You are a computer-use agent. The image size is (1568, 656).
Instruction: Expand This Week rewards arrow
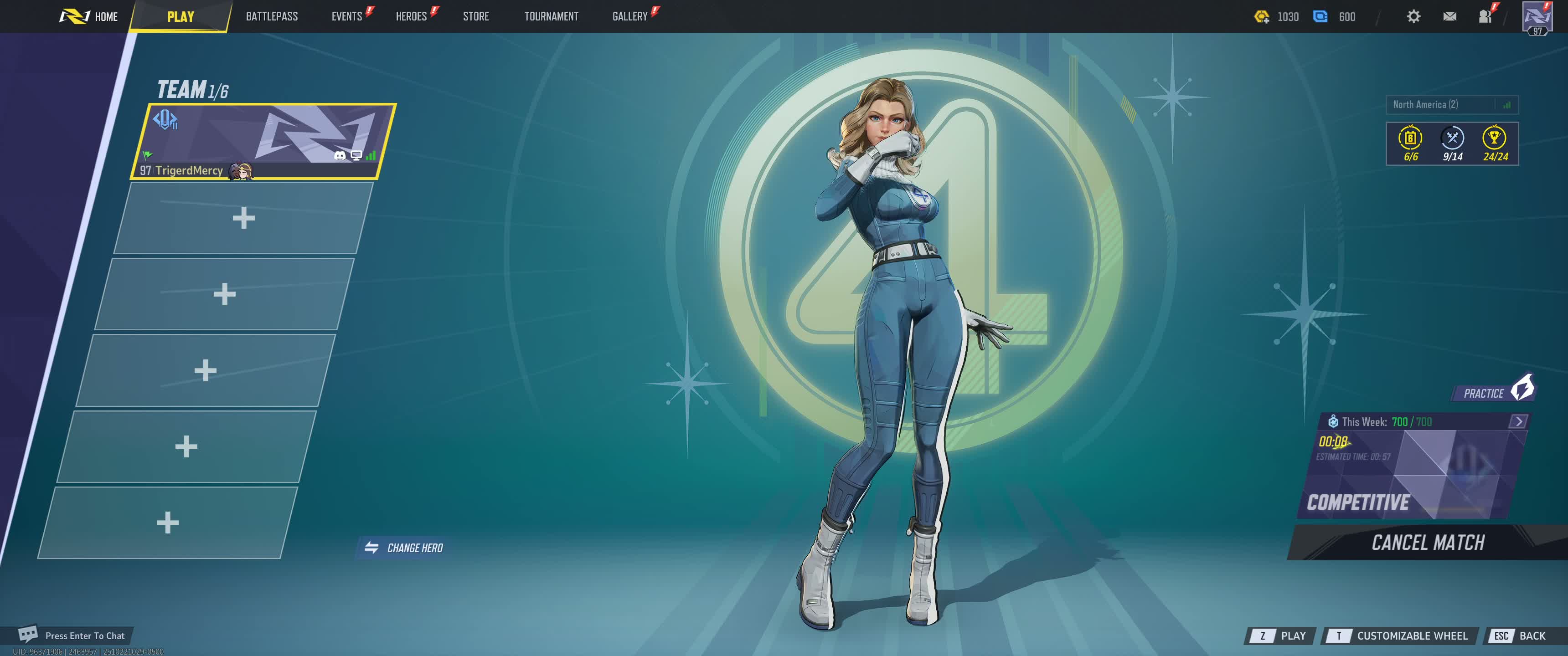(1518, 421)
